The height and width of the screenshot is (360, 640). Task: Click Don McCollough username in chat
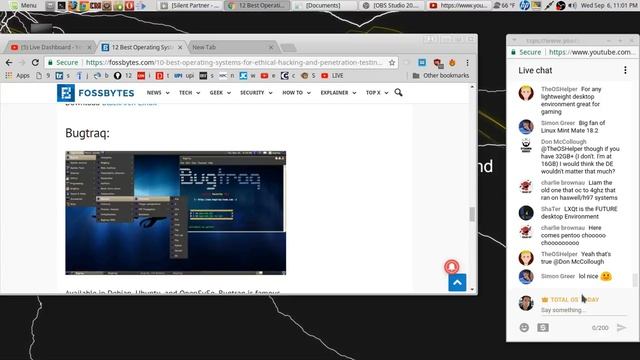[x=564, y=142]
